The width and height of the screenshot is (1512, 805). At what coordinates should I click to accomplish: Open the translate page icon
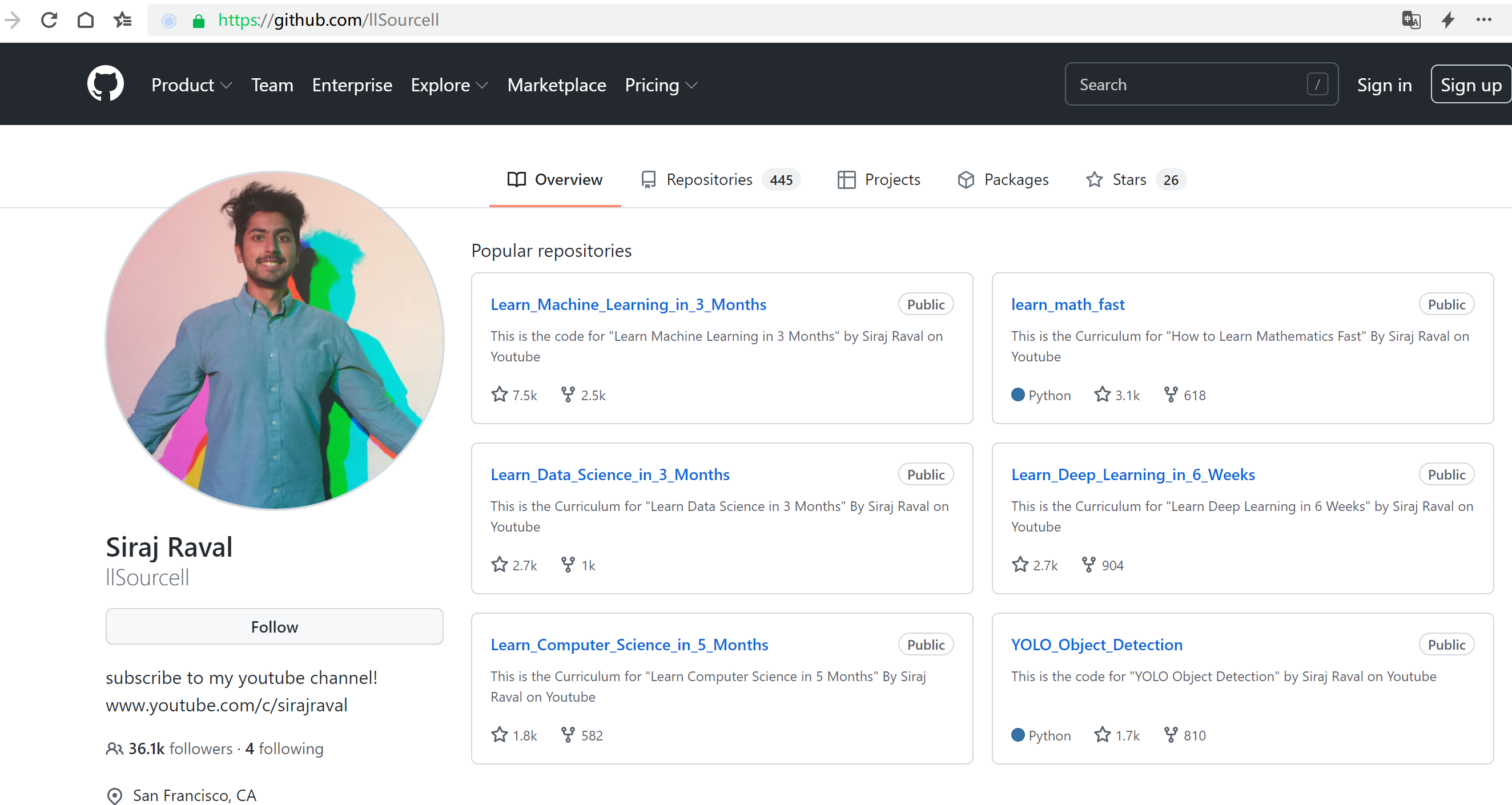[1411, 20]
